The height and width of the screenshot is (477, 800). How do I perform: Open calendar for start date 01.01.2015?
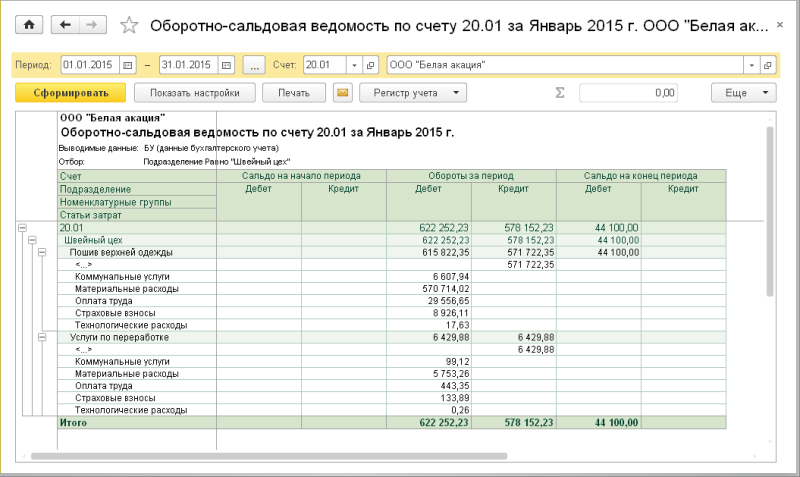click(128, 65)
